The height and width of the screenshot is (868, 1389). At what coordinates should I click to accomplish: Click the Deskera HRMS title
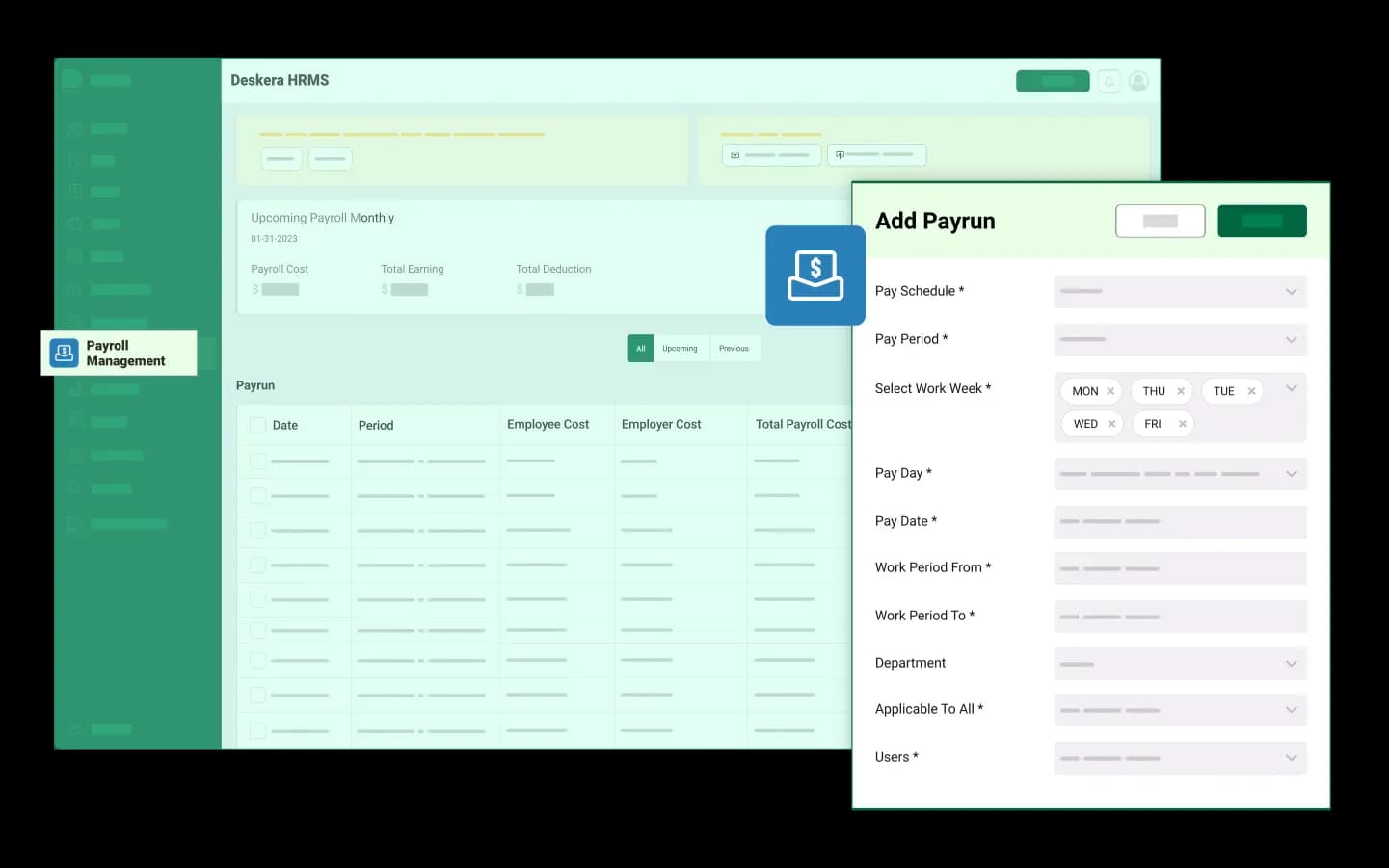(x=280, y=80)
